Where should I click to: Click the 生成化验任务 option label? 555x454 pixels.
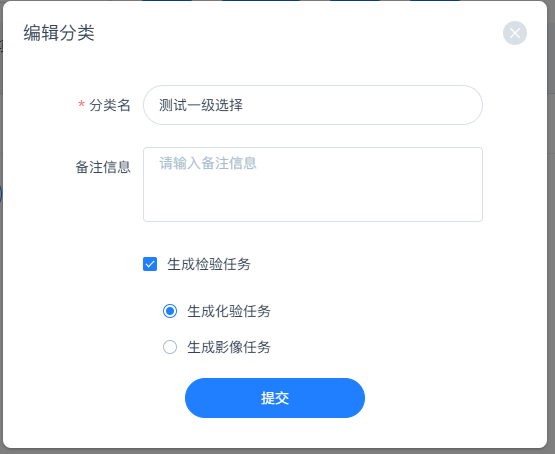pos(229,311)
